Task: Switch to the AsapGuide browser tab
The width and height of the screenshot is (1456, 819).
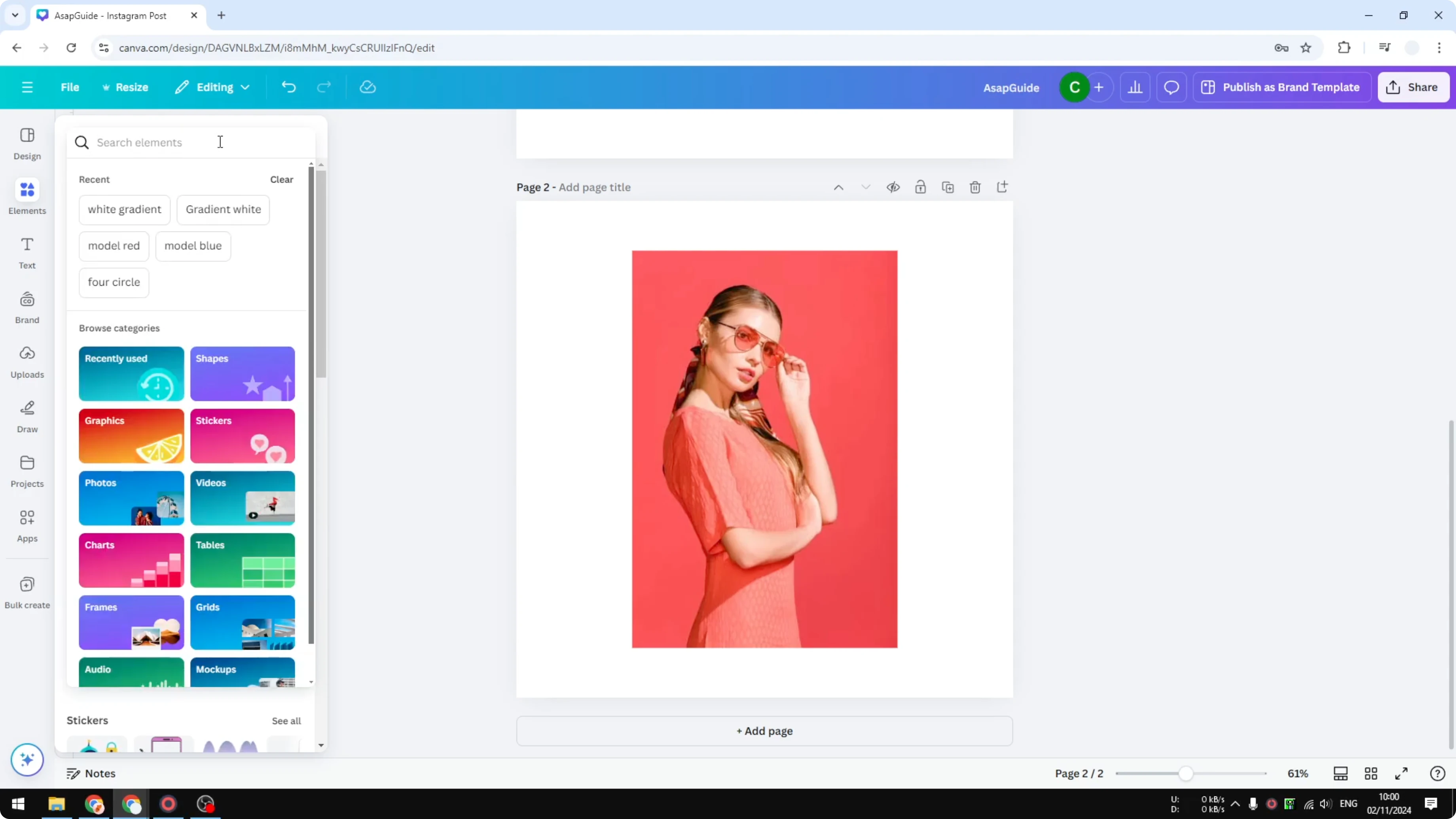Action: click(x=110, y=15)
